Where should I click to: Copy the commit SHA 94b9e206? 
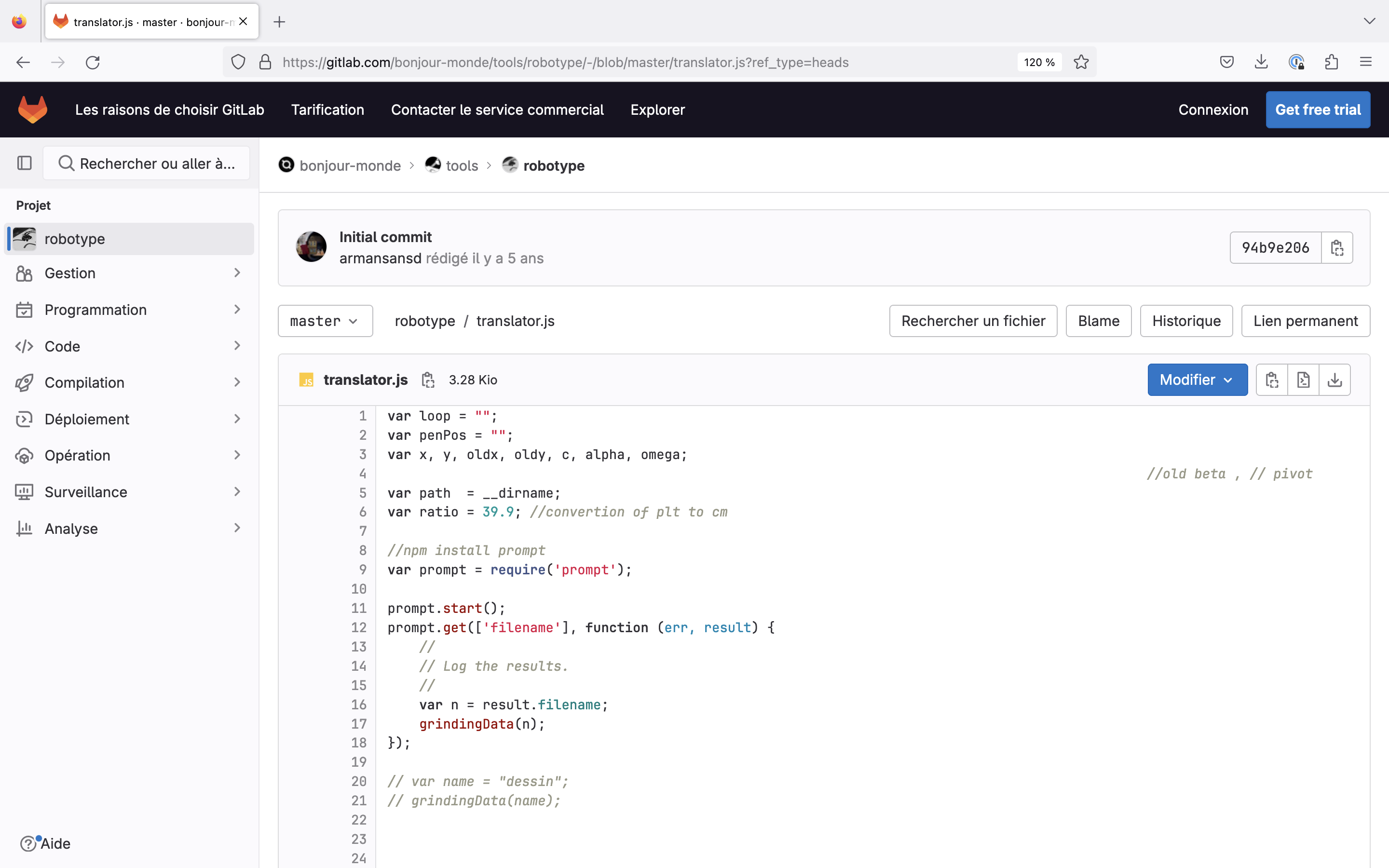[1337, 248]
